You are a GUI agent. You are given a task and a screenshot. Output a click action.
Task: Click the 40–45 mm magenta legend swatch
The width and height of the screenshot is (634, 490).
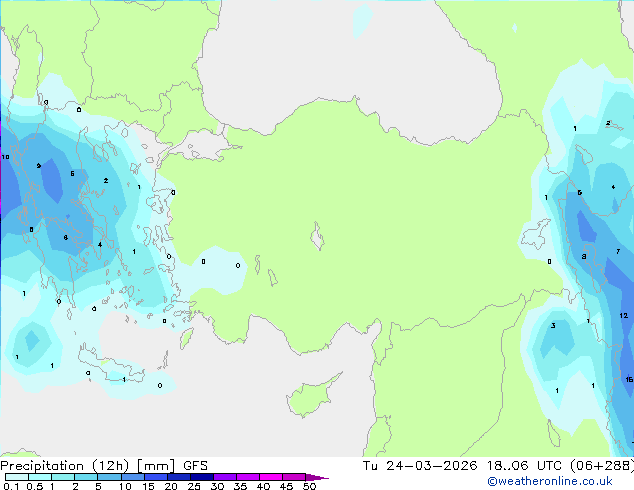tap(271, 477)
